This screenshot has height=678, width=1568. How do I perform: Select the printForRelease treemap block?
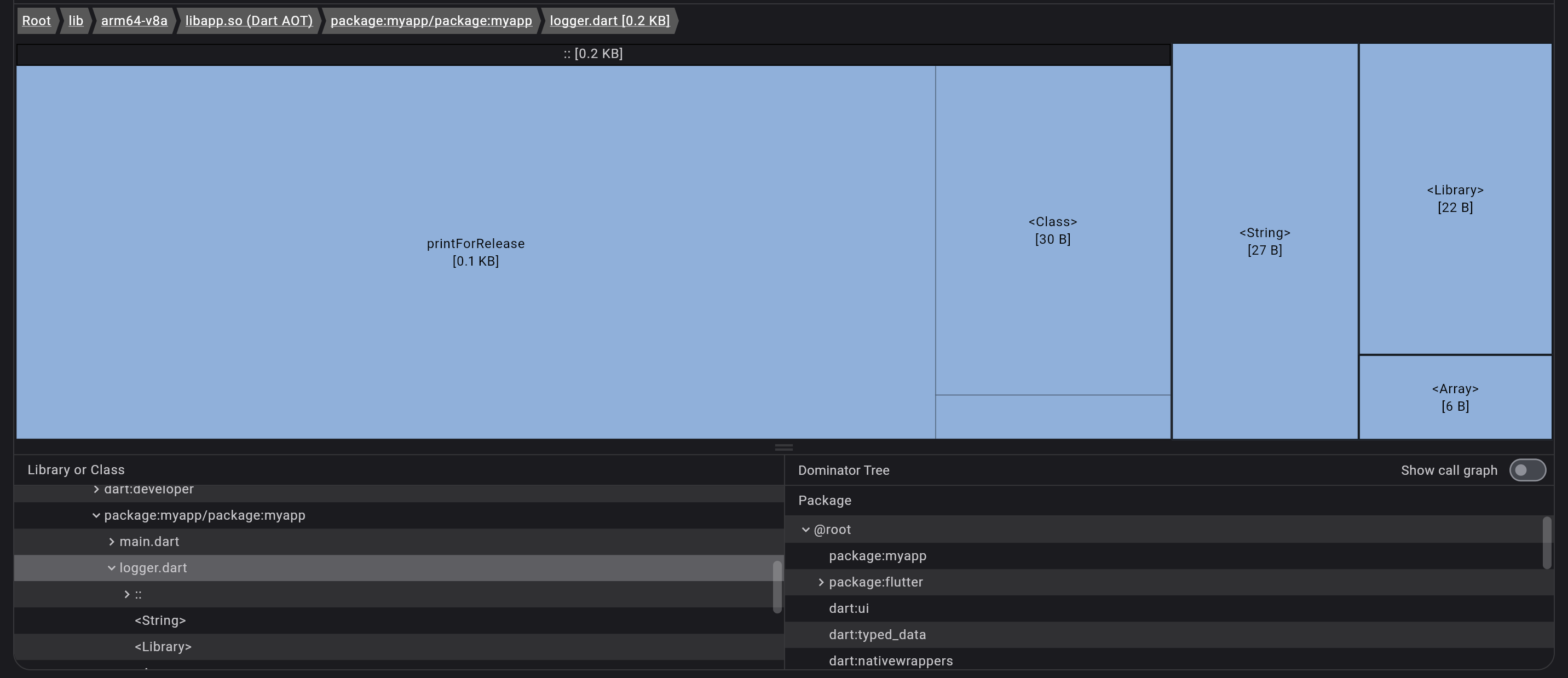[x=475, y=252]
